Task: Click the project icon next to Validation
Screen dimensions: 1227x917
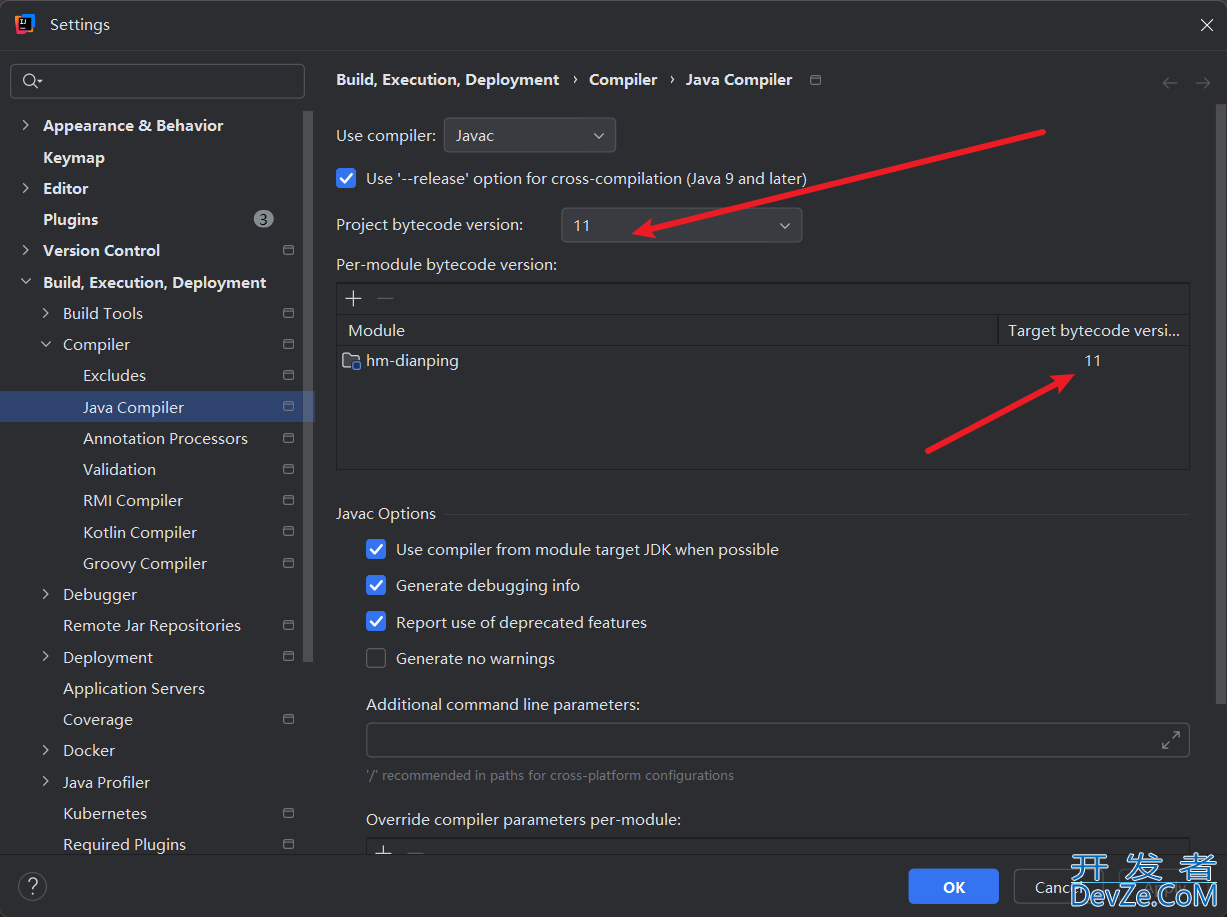Action: pyautogui.click(x=288, y=469)
